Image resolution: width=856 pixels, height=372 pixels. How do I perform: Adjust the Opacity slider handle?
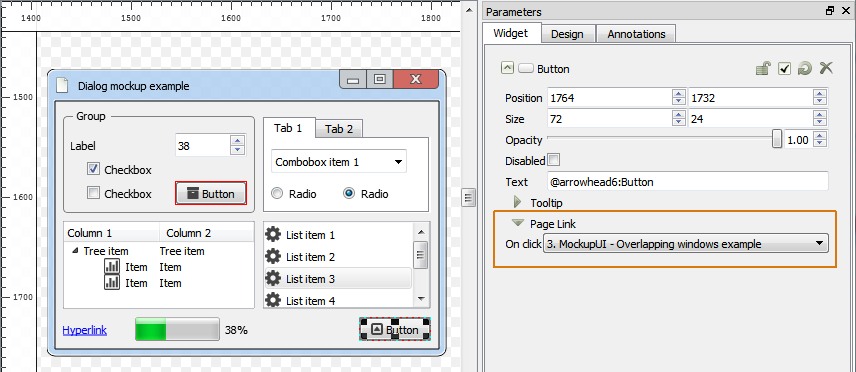tap(777, 139)
